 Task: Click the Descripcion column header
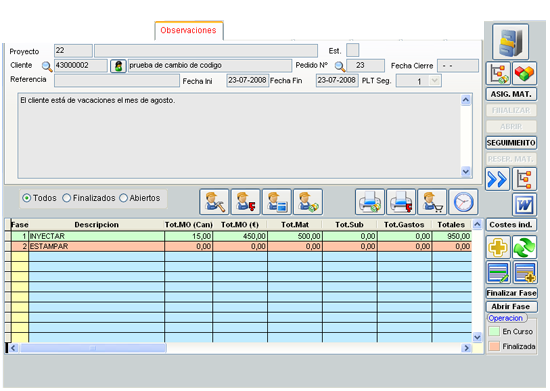pos(96,225)
